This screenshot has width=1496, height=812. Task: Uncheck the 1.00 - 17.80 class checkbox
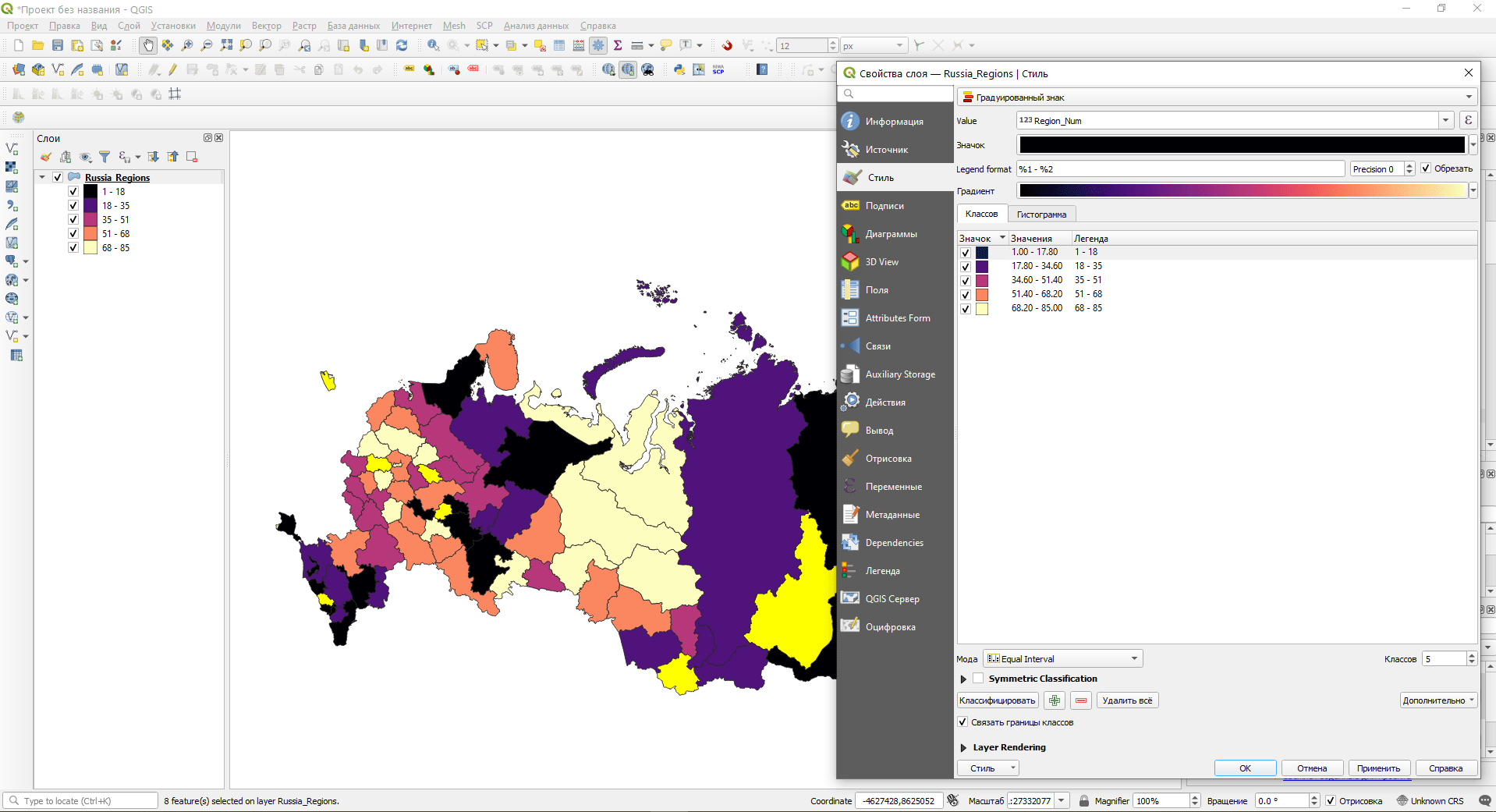(966, 253)
